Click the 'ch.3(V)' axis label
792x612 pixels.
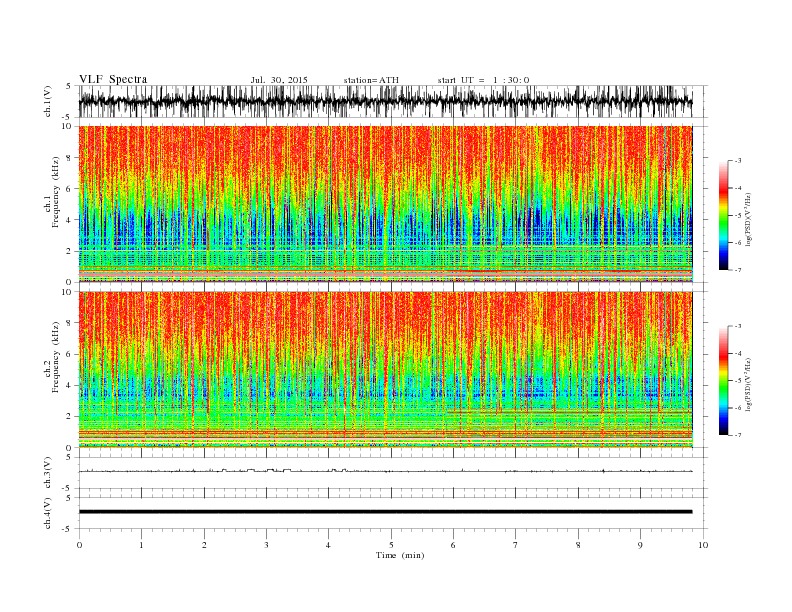[x=48, y=475]
